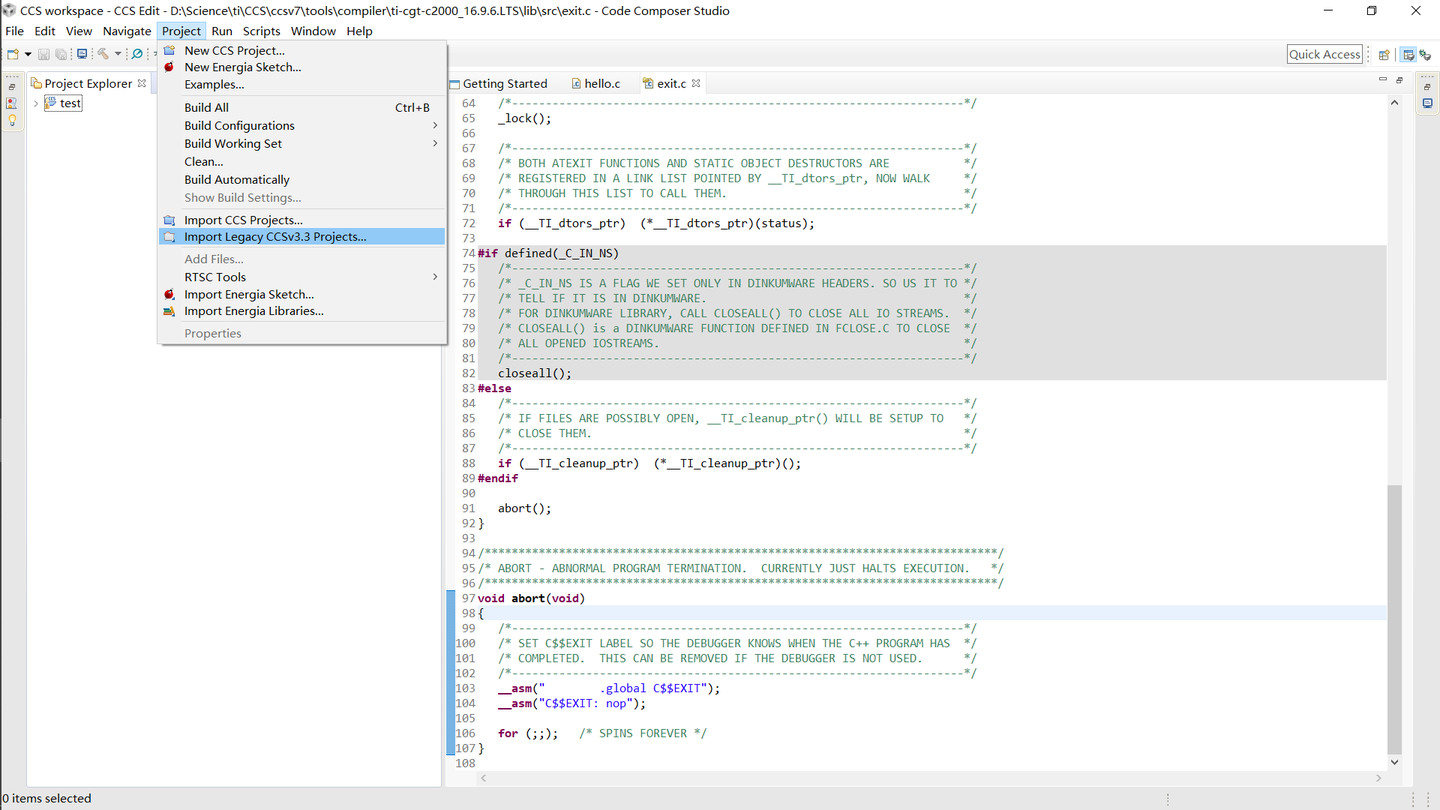This screenshot has width=1440, height=810.
Task: Expand the RTSC Tools submenu
Action: (301, 277)
